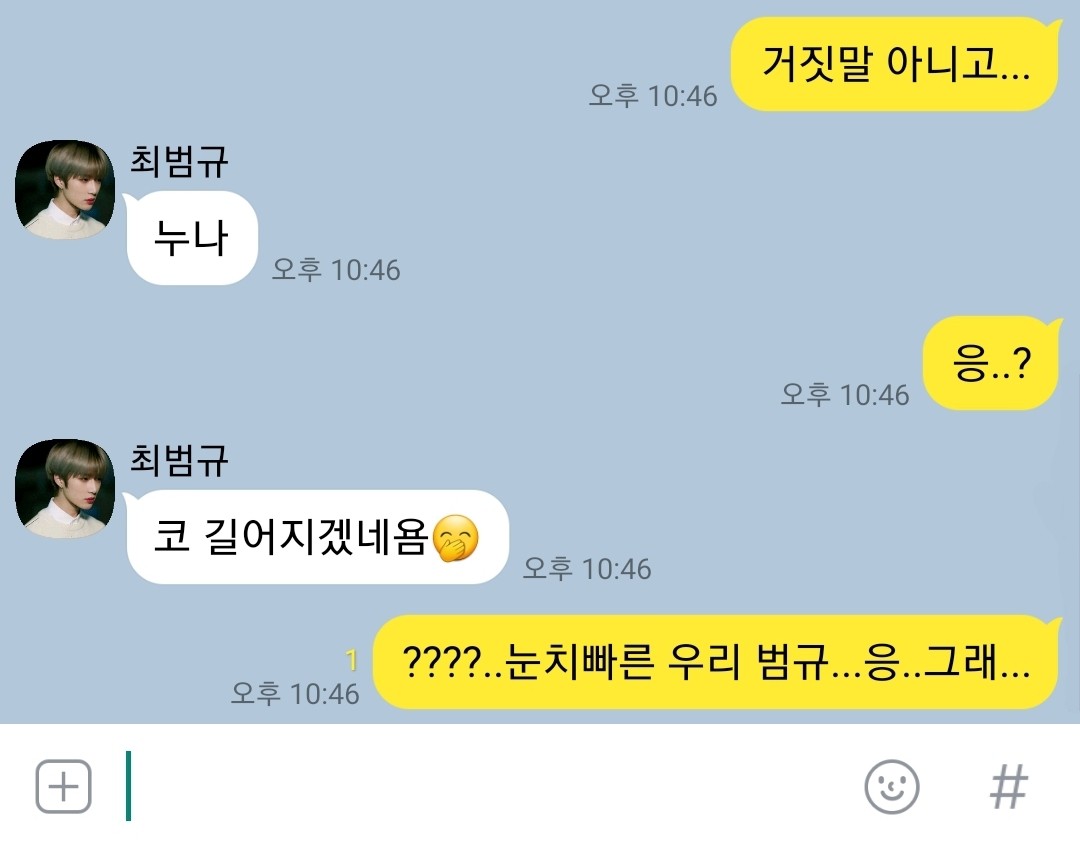1080x850 pixels.
Task: Tap timestamp beside 응..? bubble
Action: click(844, 395)
